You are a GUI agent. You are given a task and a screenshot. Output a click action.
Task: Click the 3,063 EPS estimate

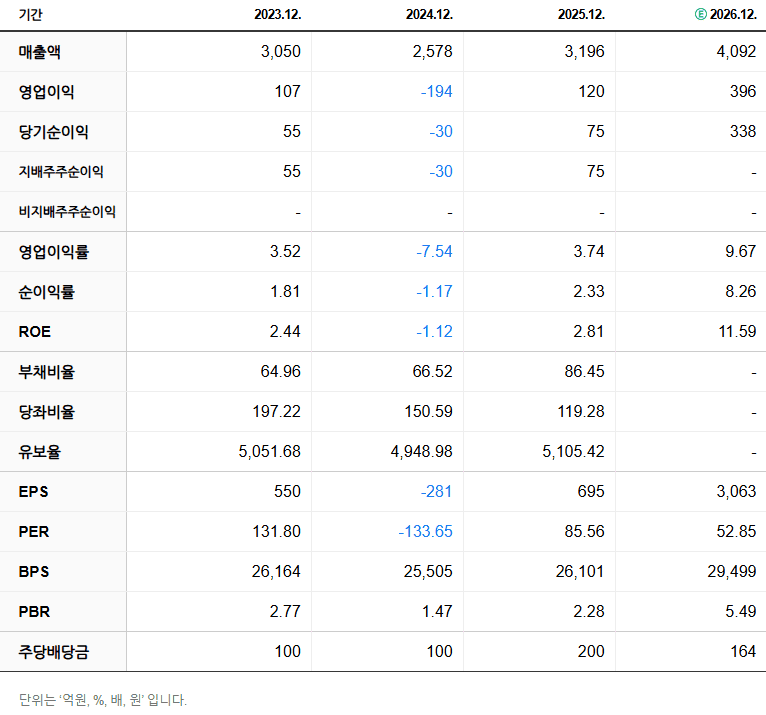(737, 492)
